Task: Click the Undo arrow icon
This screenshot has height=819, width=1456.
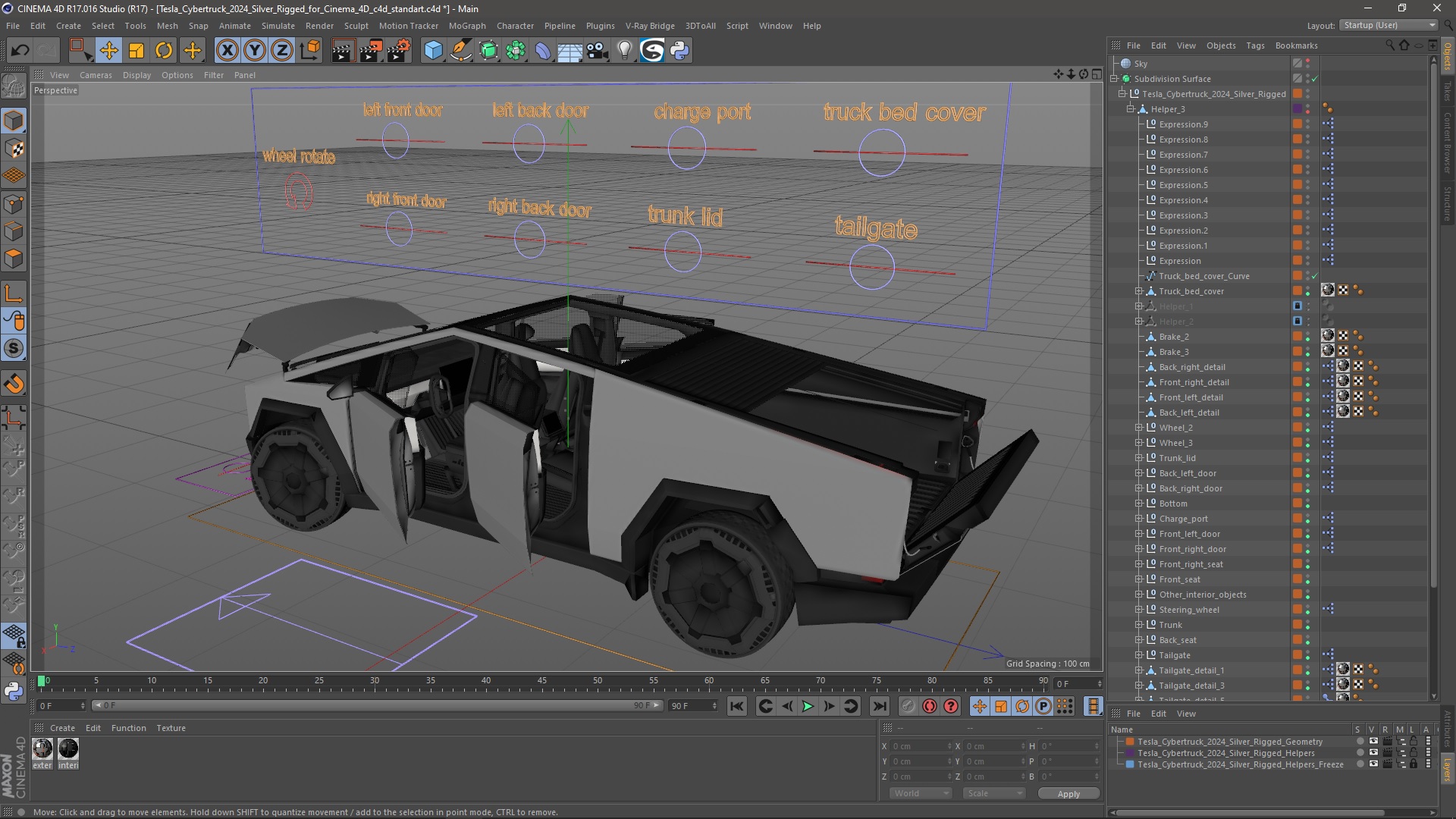Action: (x=20, y=51)
